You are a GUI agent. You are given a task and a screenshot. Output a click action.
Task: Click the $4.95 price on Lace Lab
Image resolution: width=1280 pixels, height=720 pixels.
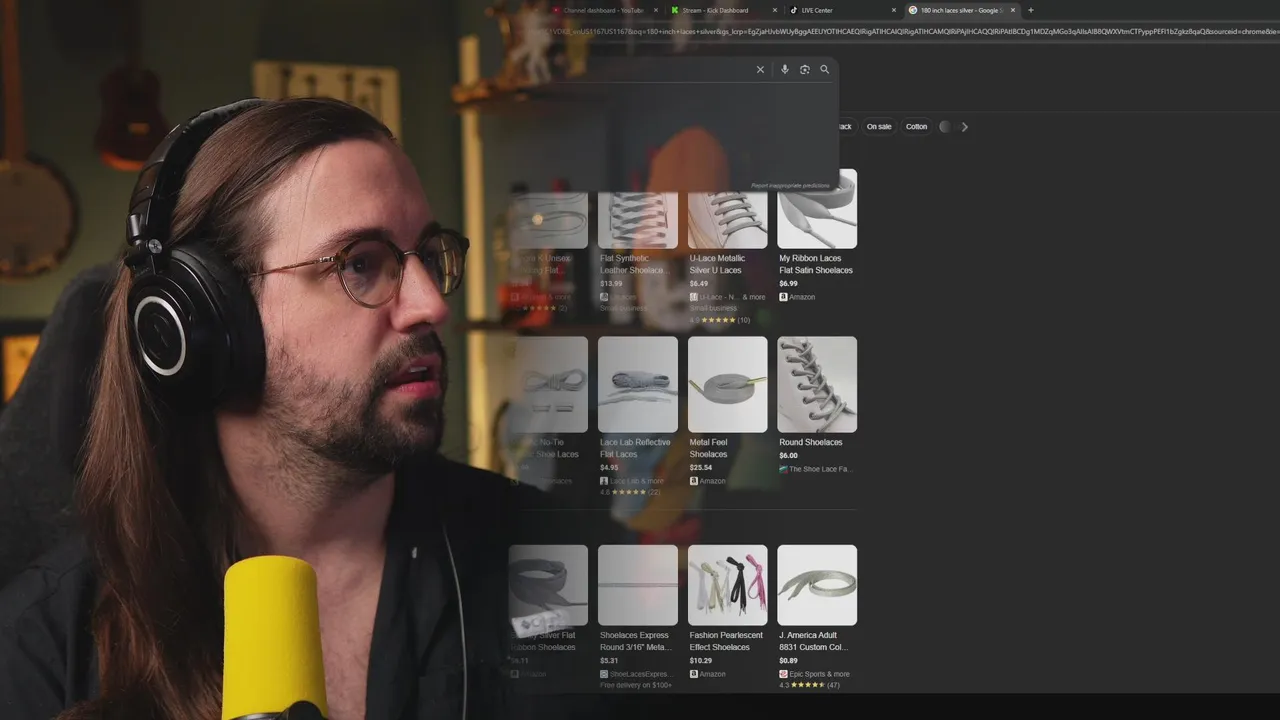point(608,468)
